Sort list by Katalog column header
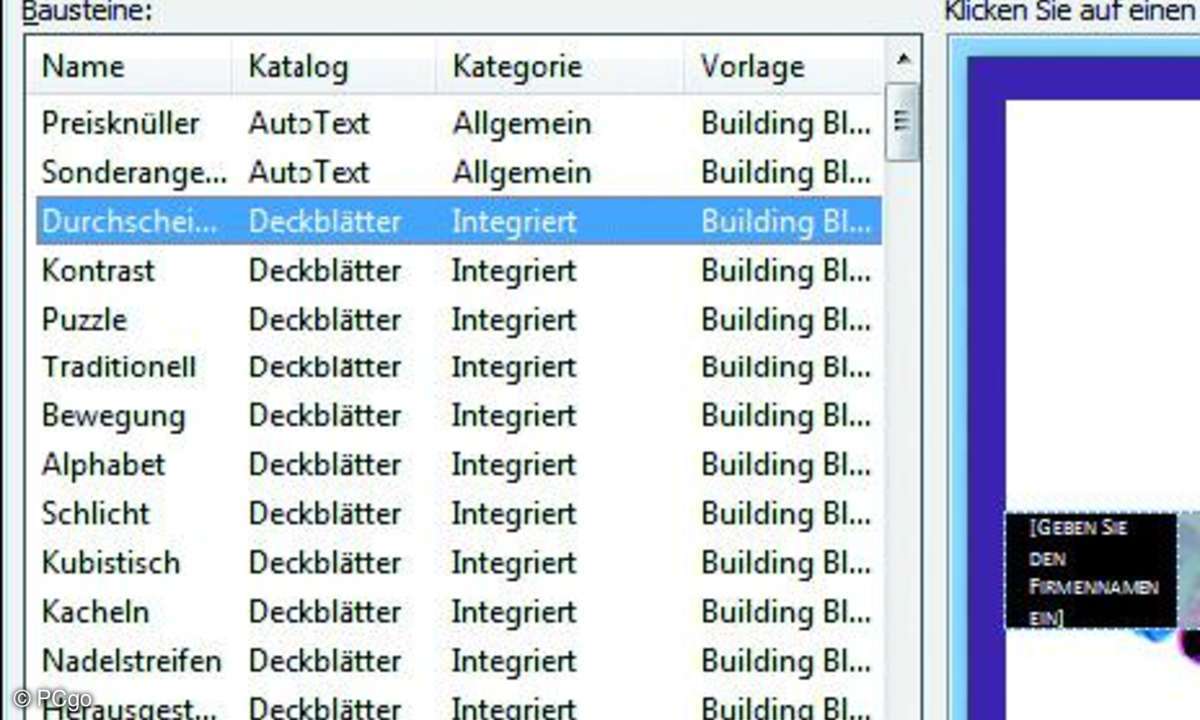Image resolution: width=1200 pixels, height=720 pixels. coord(298,67)
